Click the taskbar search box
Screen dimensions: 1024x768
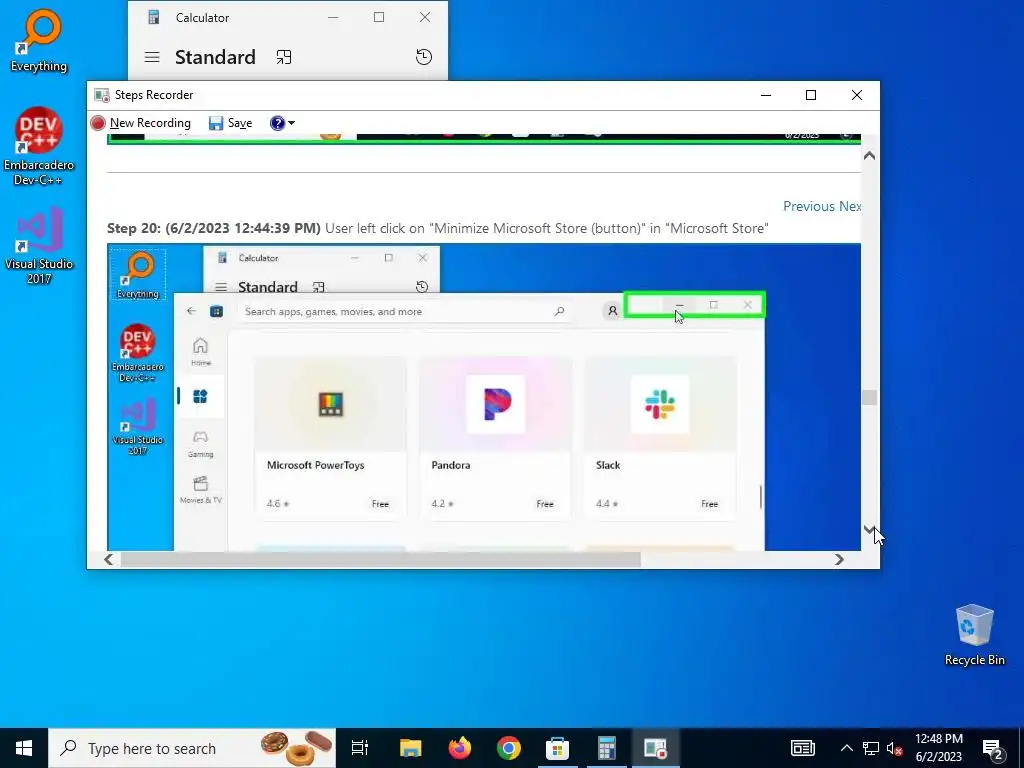[192, 748]
